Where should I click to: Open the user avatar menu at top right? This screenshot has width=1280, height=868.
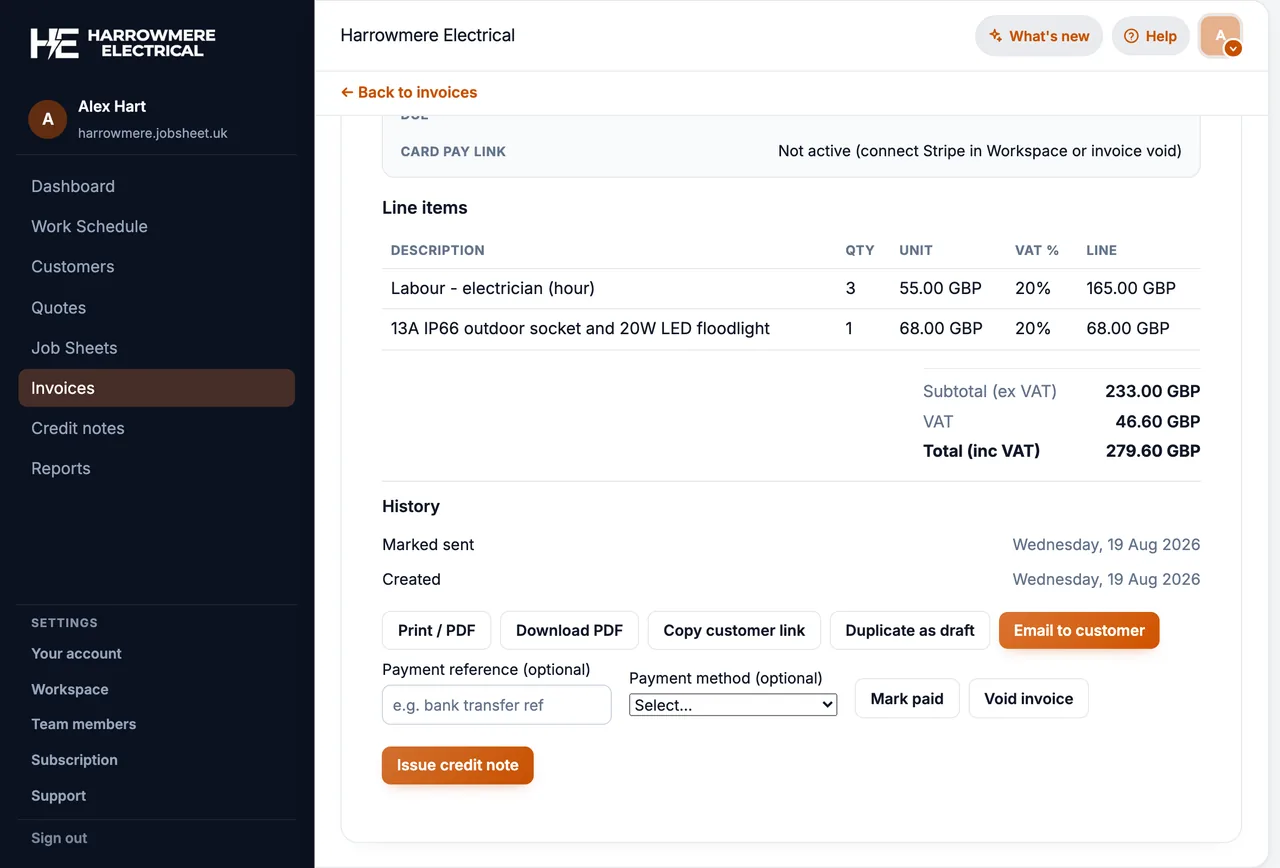coord(1220,36)
